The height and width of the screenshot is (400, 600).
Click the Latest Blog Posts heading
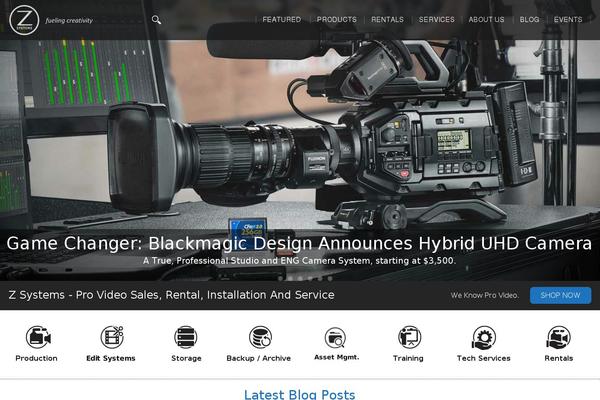coord(300,394)
